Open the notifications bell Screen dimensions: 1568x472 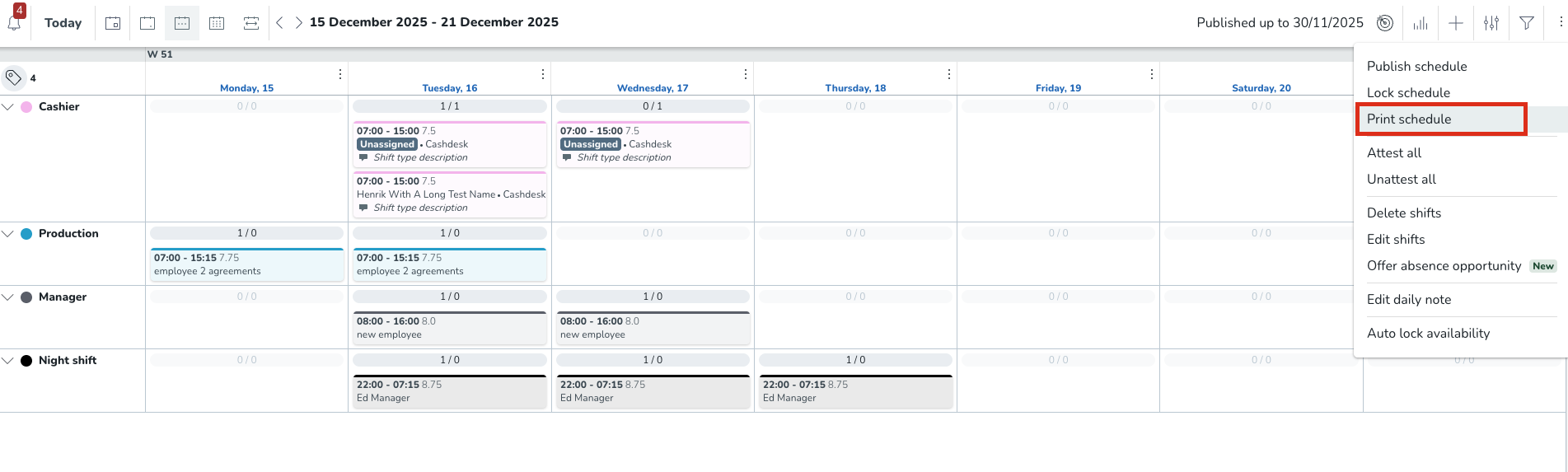click(14, 22)
